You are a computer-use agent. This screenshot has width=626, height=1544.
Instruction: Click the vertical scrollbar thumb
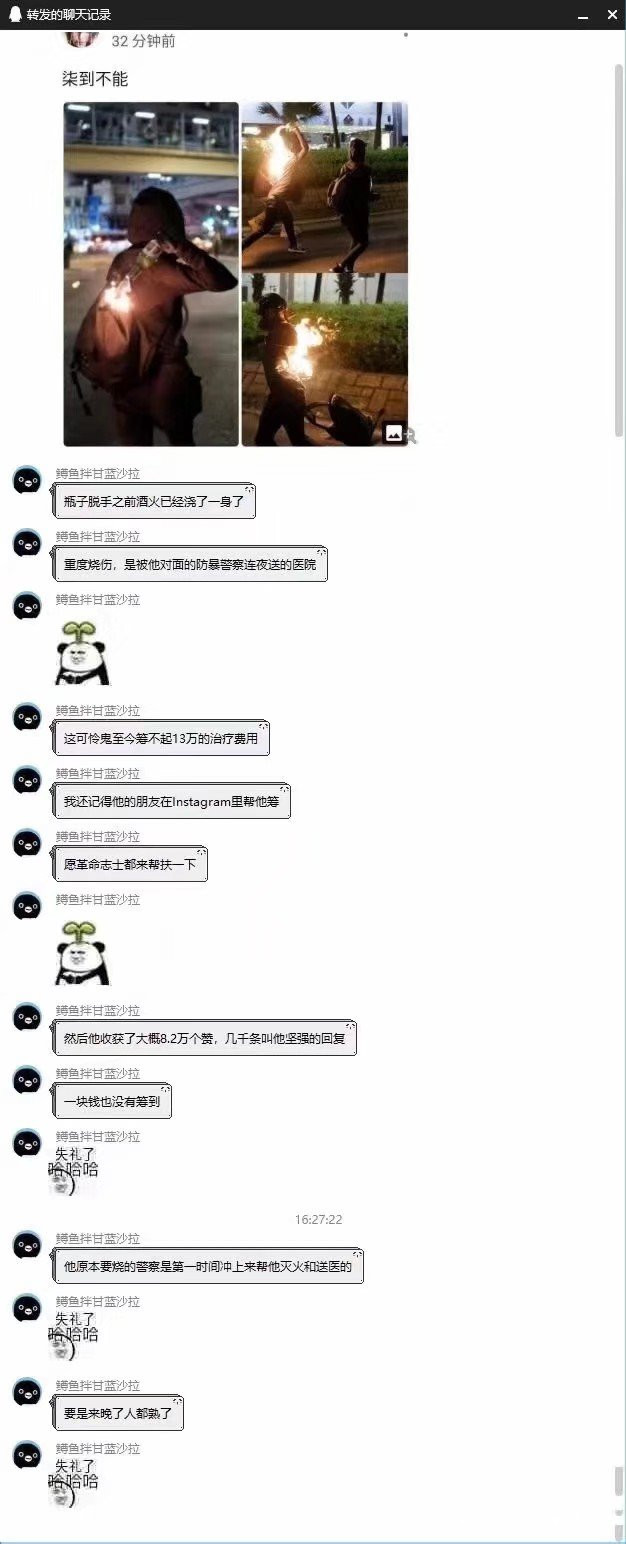point(619,250)
